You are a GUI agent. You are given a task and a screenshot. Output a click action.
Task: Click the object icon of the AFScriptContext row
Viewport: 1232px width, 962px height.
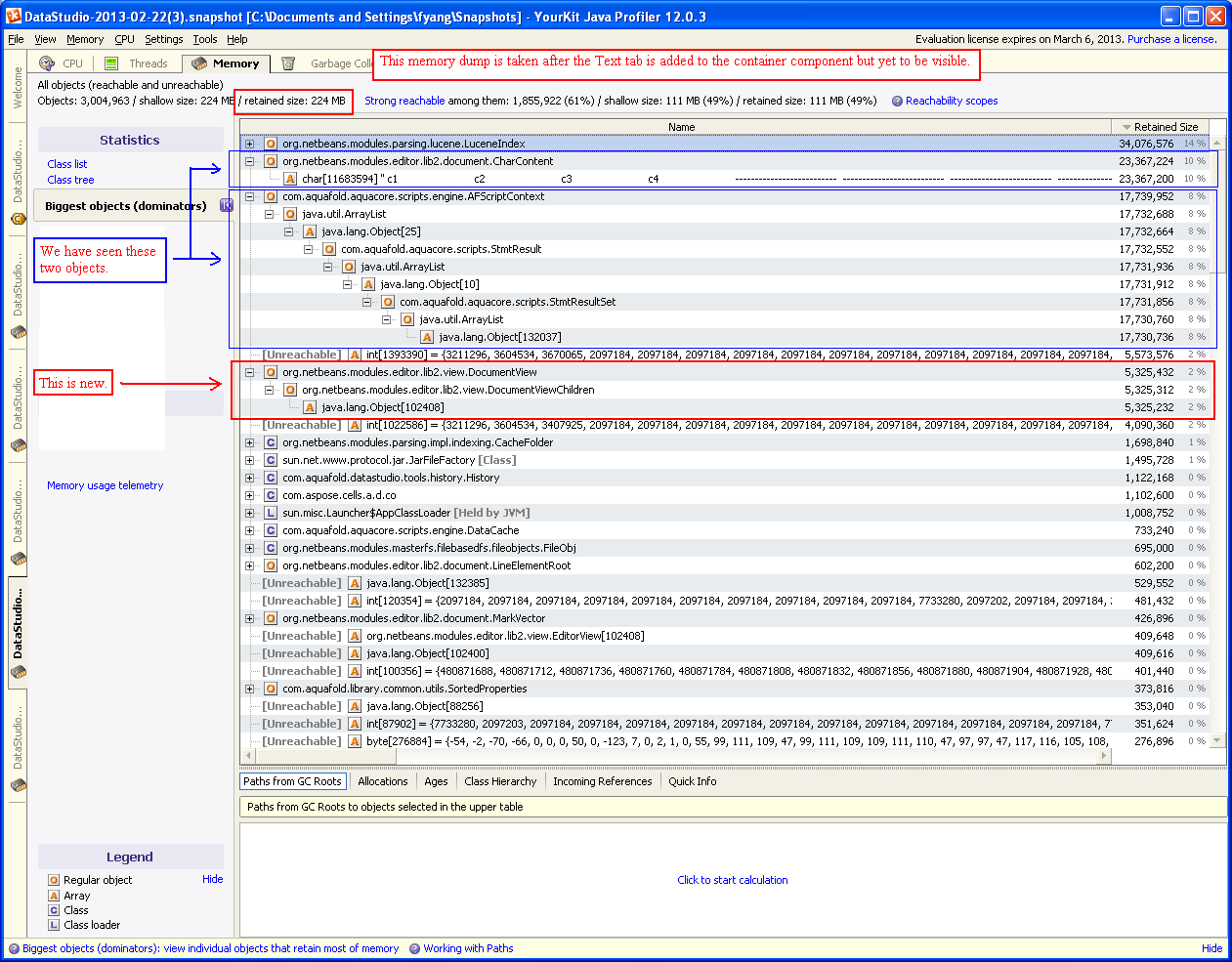coord(271,196)
